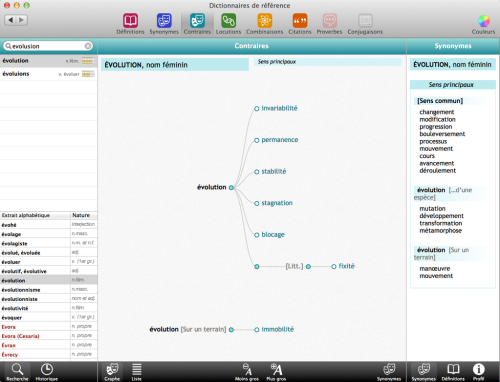Select the Locutions toolbar icon

[228, 21]
